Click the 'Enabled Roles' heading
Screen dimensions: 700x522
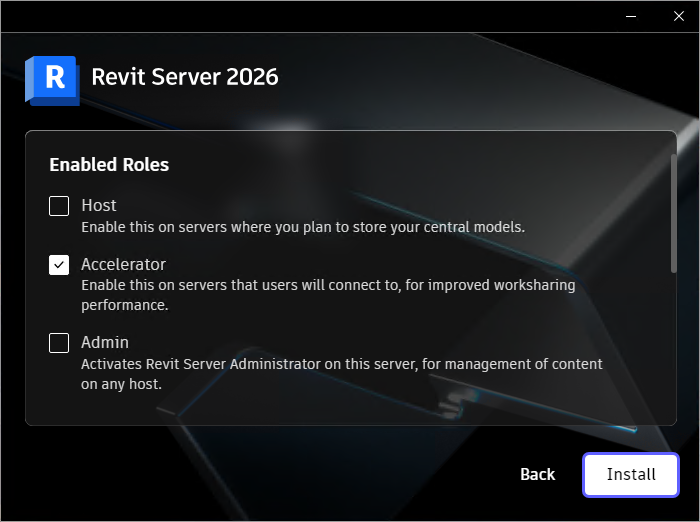tap(109, 165)
